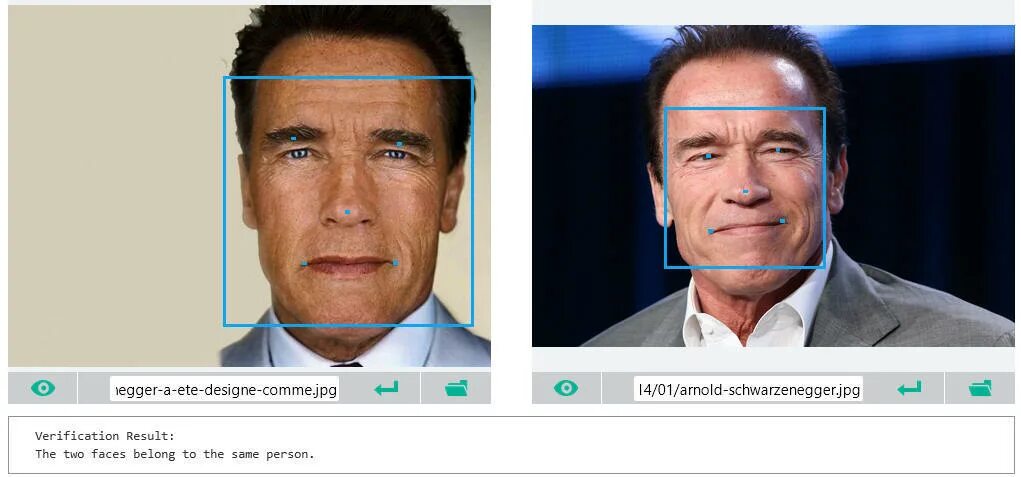This screenshot has width=1021, height=477.
Task: Toggle eye icon beside arnold-schwarzenegger.jpg field
Action: coord(566,388)
